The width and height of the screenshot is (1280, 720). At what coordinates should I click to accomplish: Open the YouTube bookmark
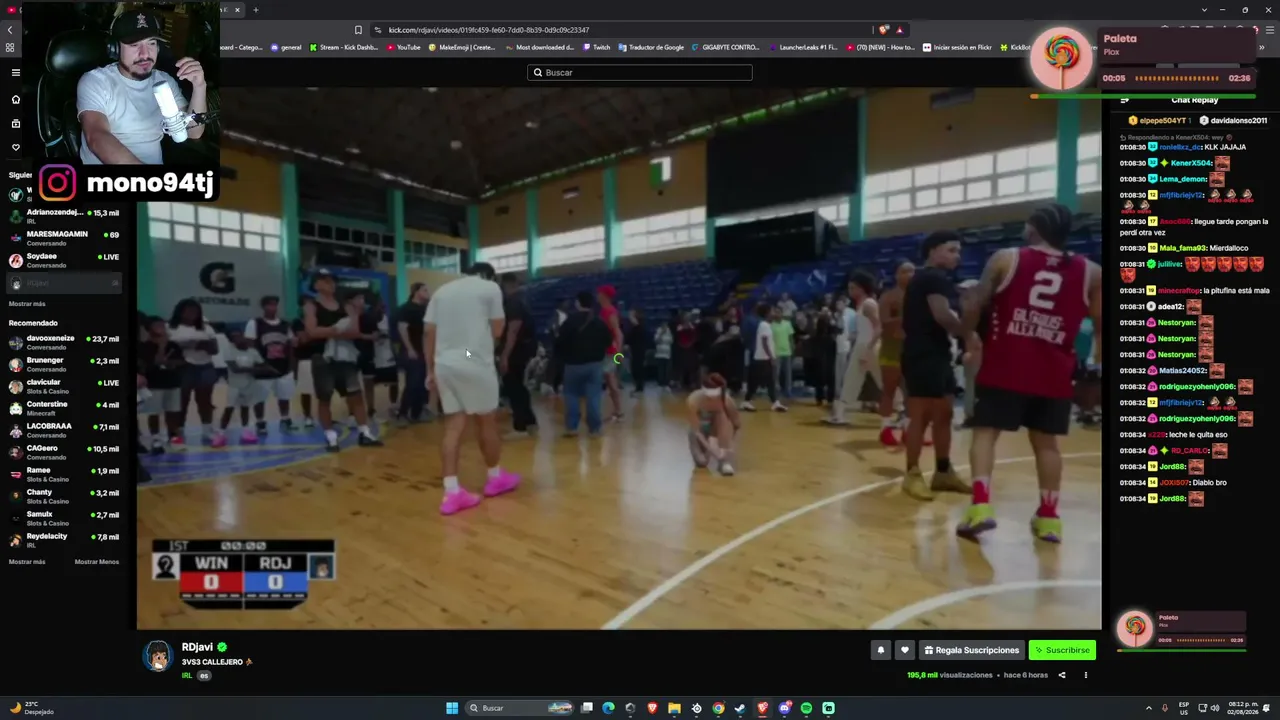pos(404,47)
